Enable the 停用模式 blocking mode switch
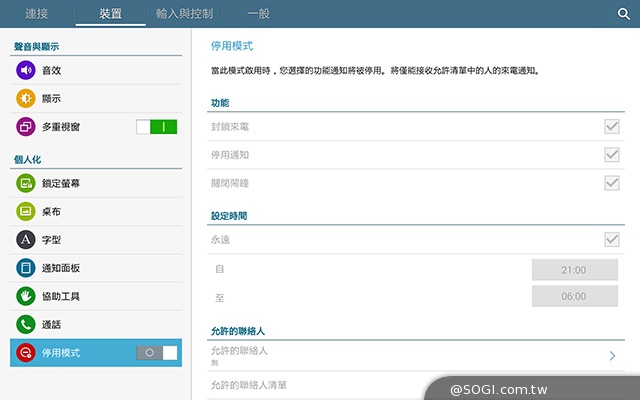This screenshot has width=640, height=400. [x=156, y=353]
